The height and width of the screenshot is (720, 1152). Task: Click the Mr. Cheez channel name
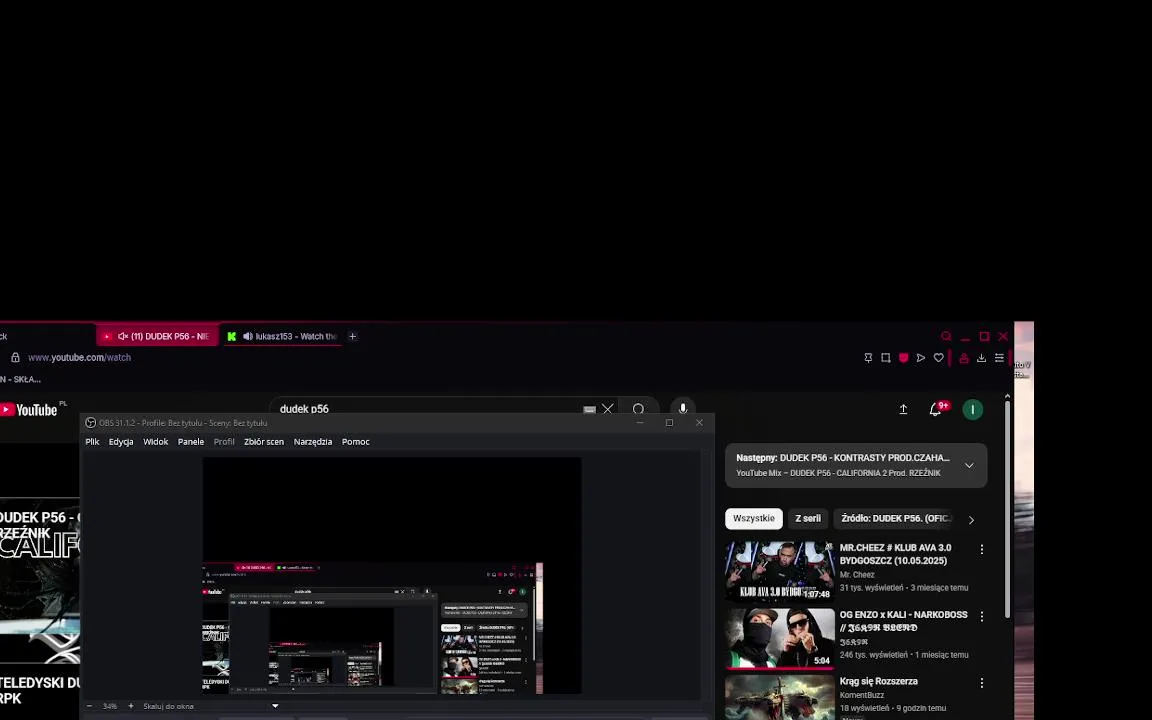pyautogui.click(x=857, y=575)
